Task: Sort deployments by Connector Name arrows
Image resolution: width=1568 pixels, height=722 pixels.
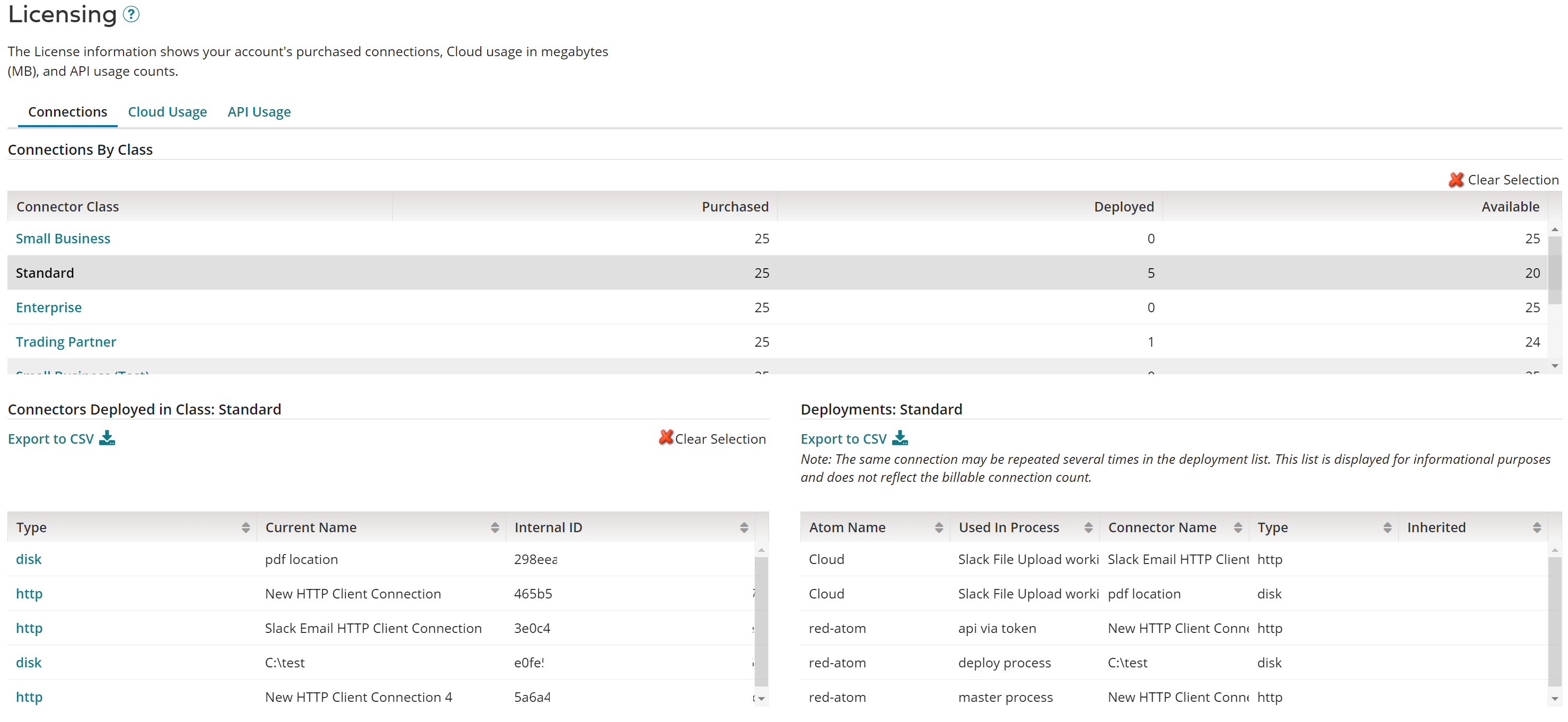Action: [1237, 528]
